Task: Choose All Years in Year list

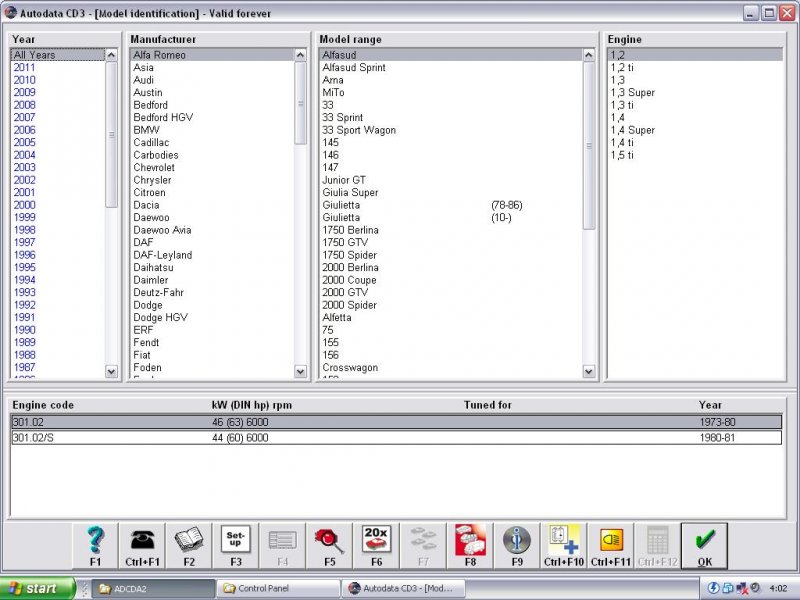Action: pyautogui.click(x=57, y=55)
